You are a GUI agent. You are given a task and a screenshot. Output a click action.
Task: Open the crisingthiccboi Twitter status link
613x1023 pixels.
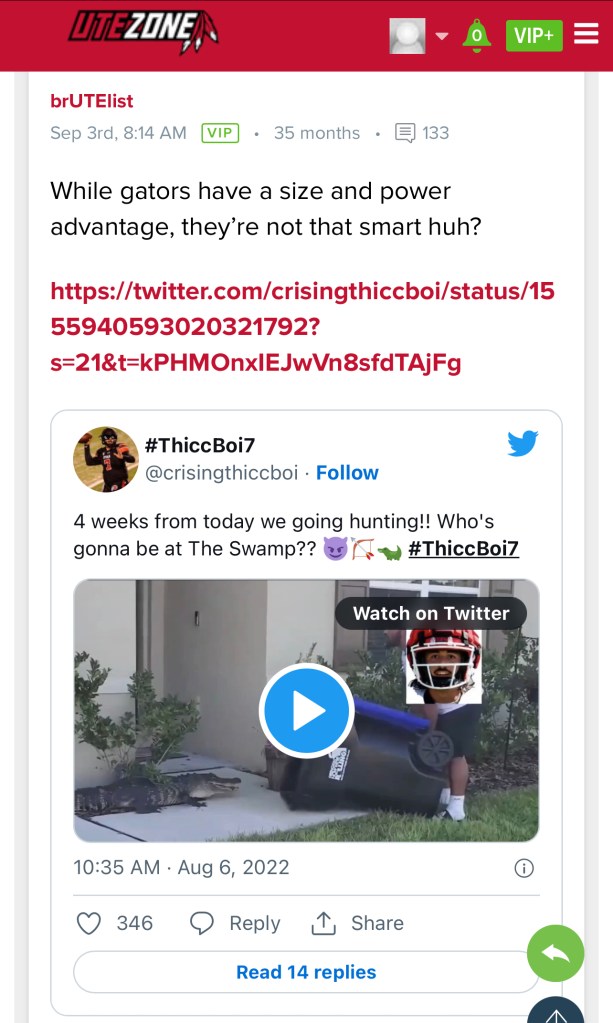point(302,327)
